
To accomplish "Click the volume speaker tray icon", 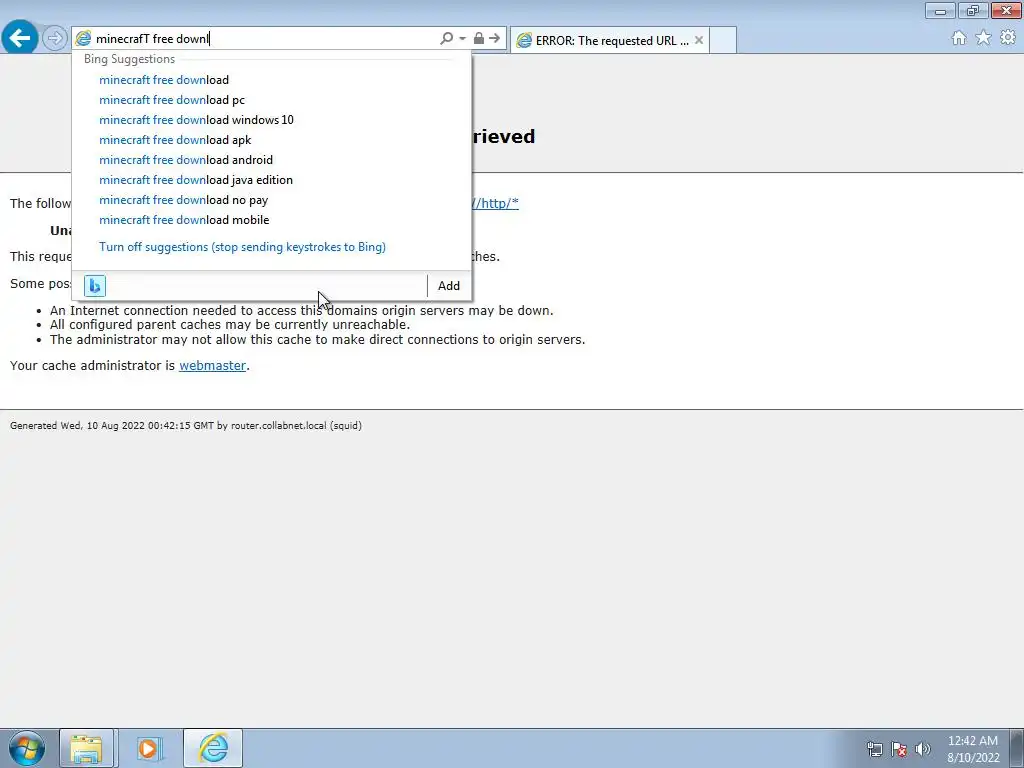I will 922,748.
